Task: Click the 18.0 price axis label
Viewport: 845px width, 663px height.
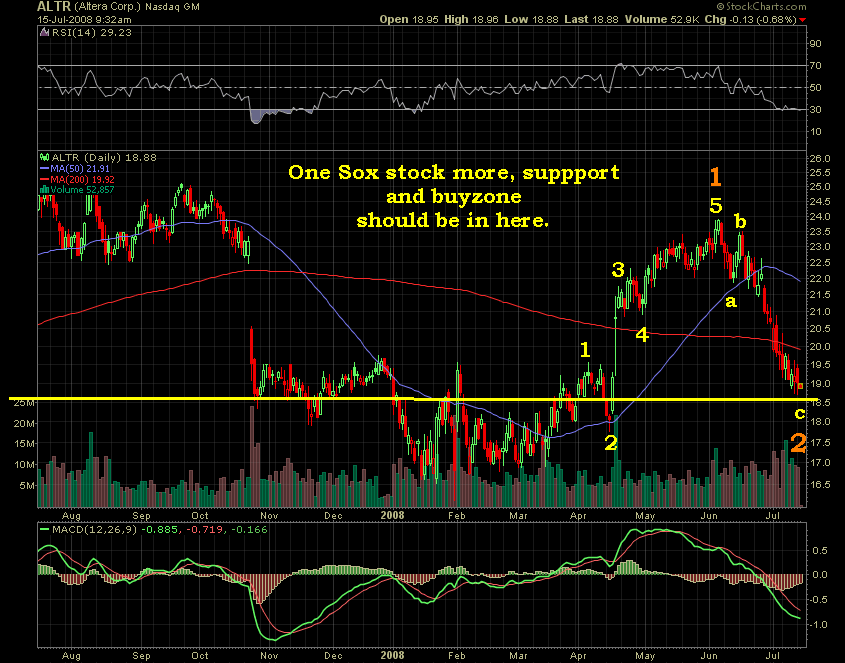Action: pos(820,422)
